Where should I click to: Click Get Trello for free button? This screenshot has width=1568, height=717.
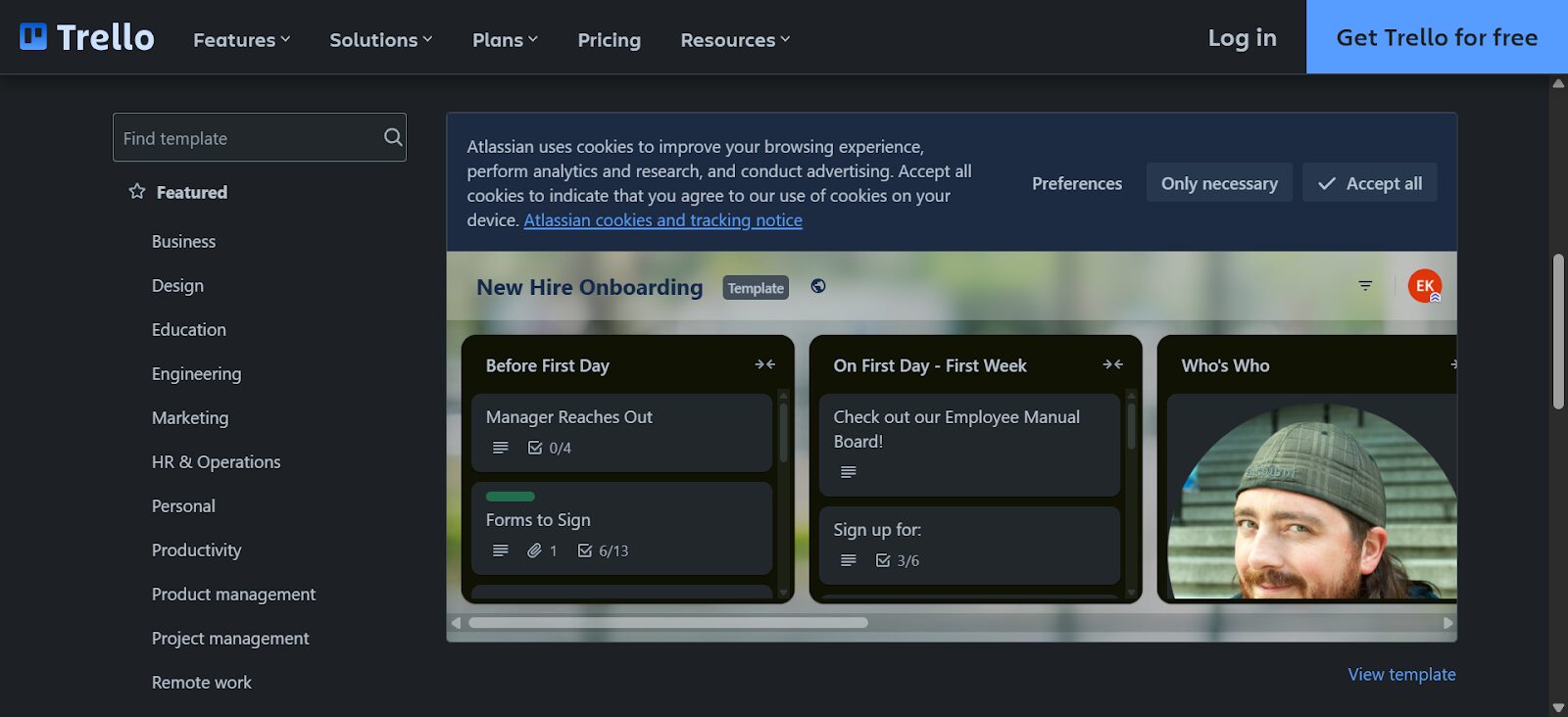tap(1437, 36)
